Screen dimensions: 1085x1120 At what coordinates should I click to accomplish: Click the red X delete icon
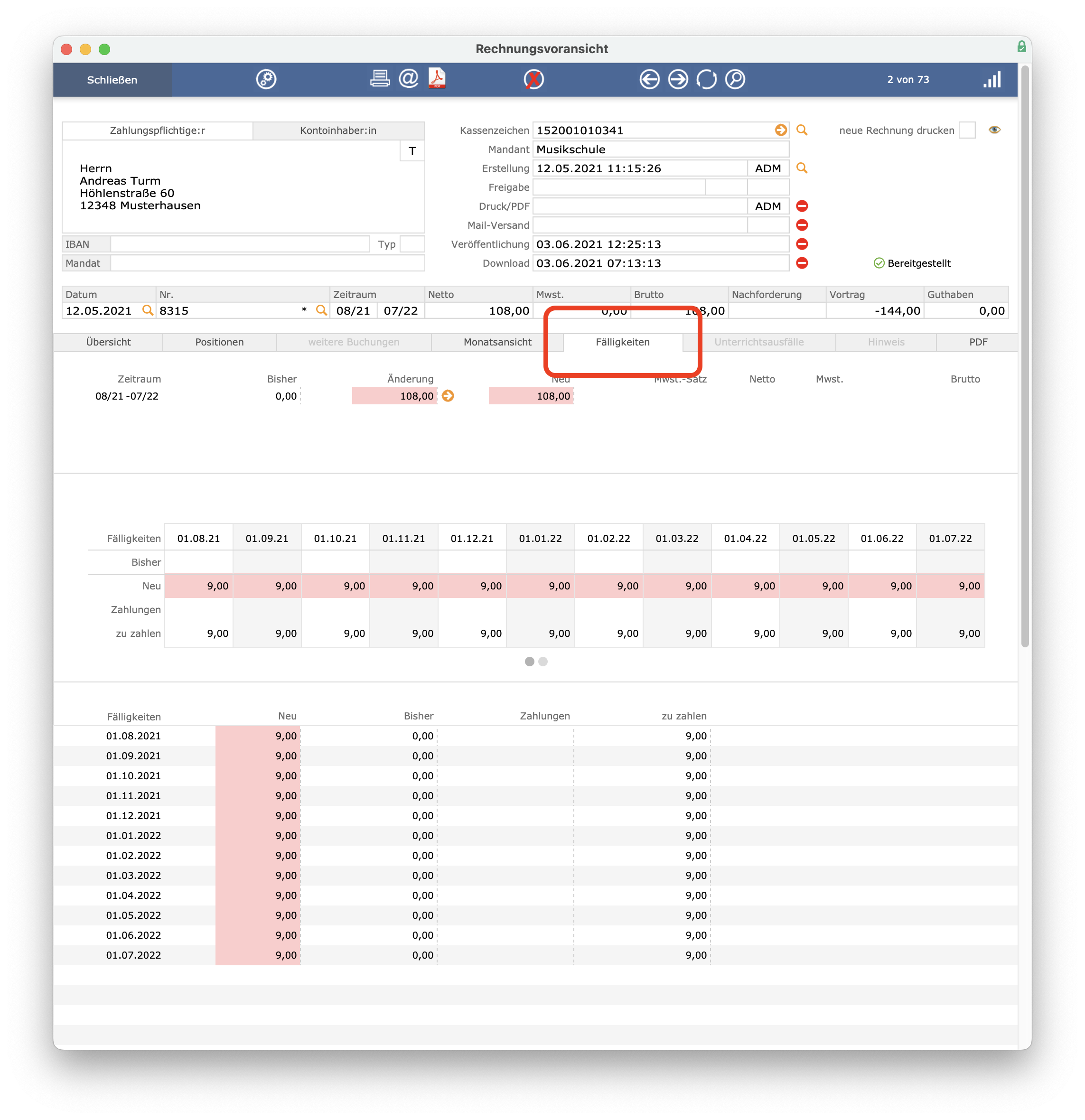pos(533,79)
